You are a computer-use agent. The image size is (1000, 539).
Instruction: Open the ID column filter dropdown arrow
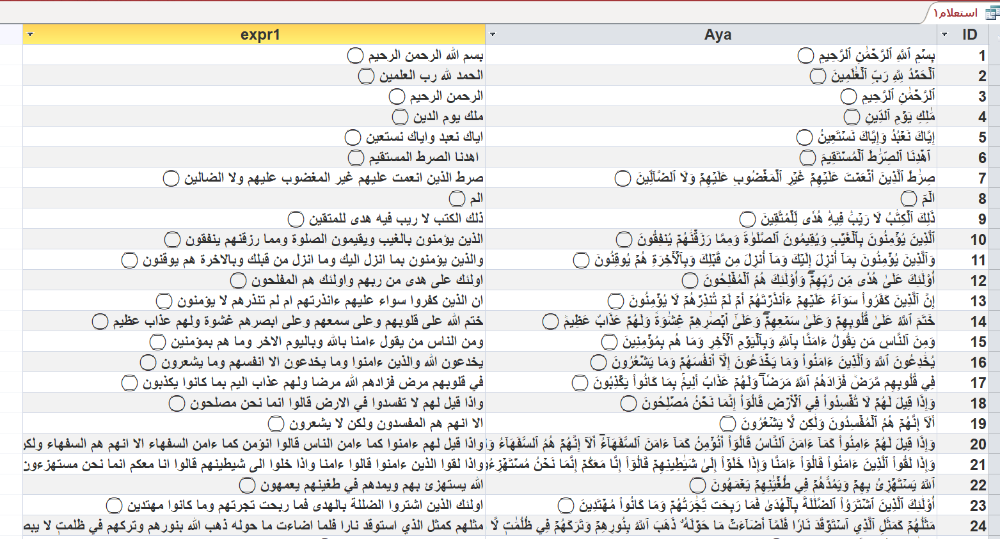click(x=945, y=35)
